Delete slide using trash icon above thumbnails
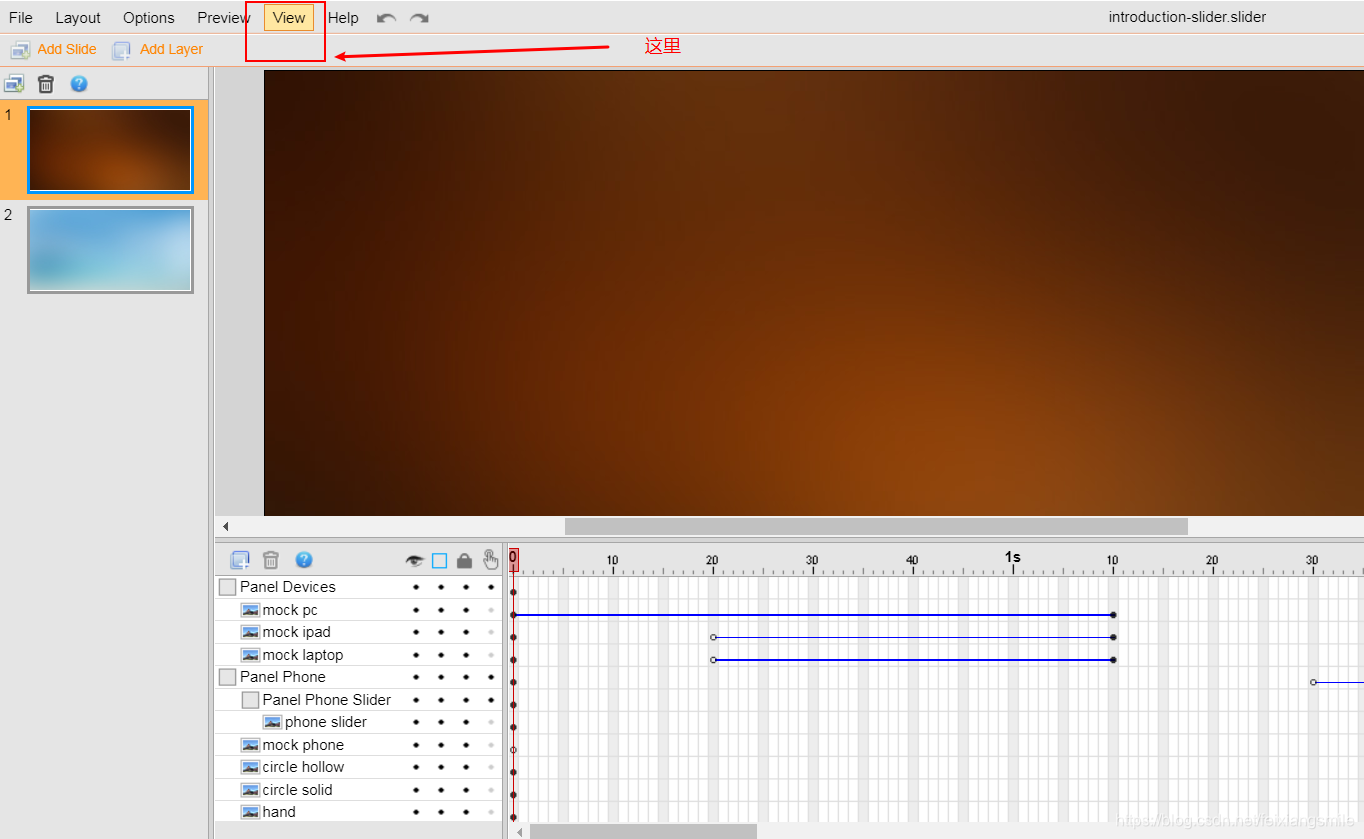The image size is (1364, 839). tap(46, 84)
